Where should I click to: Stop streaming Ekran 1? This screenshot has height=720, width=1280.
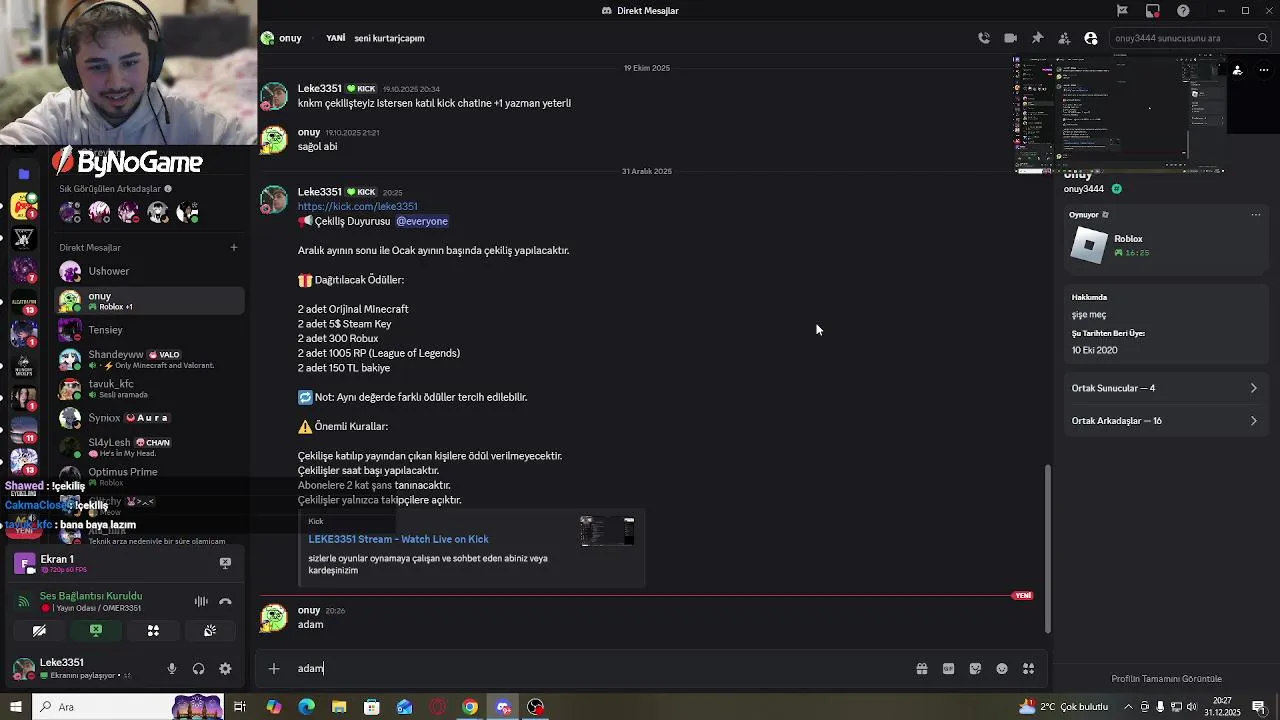tap(225, 563)
